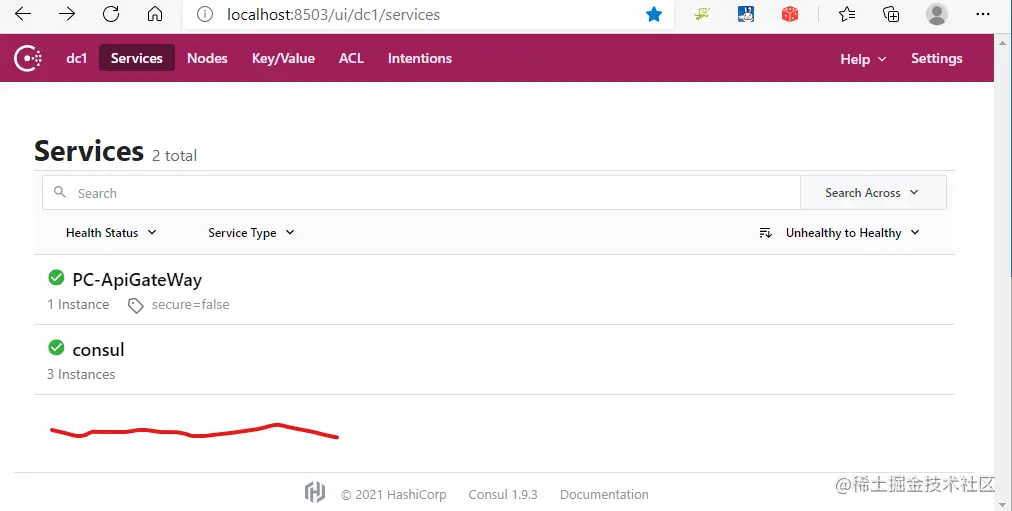Image resolution: width=1012 pixels, height=511 pixels.
Task: Open the browser three-dot menu
Action: 982,14
